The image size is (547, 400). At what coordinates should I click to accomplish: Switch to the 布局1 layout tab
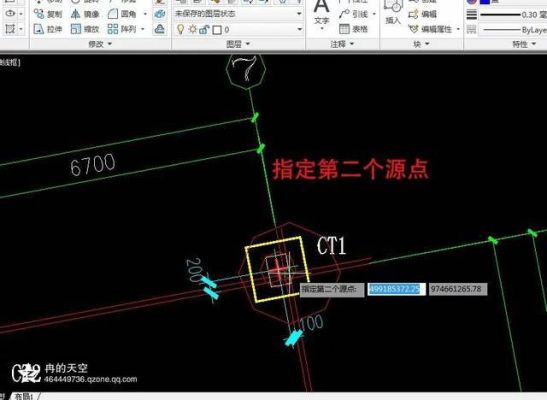(x=23, y=397)
